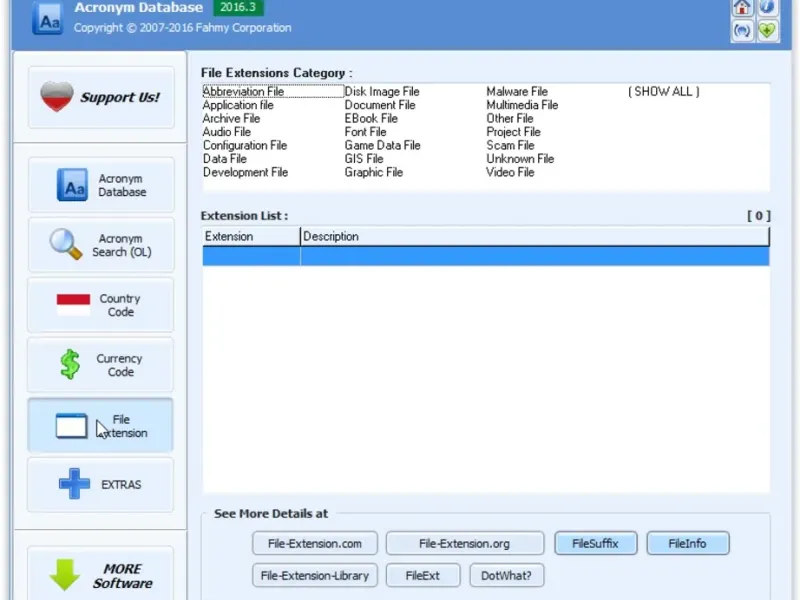Select Project File category
The image size is (800, 600).
[x=513, y=132]
